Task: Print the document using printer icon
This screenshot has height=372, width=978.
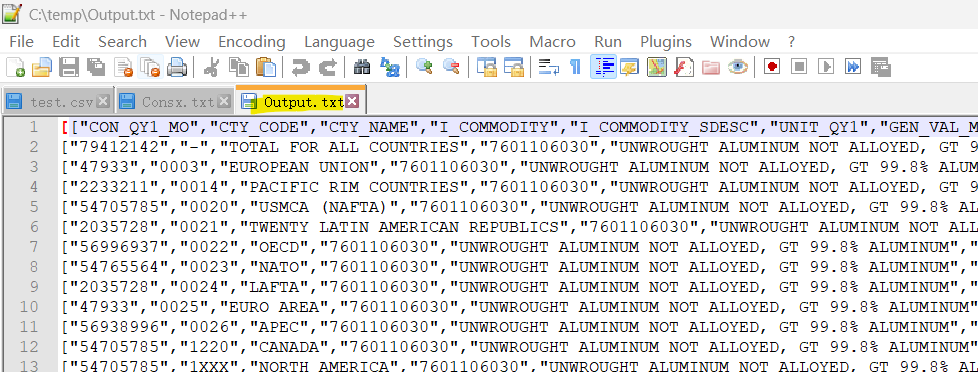Action: (x=177, y=67)
